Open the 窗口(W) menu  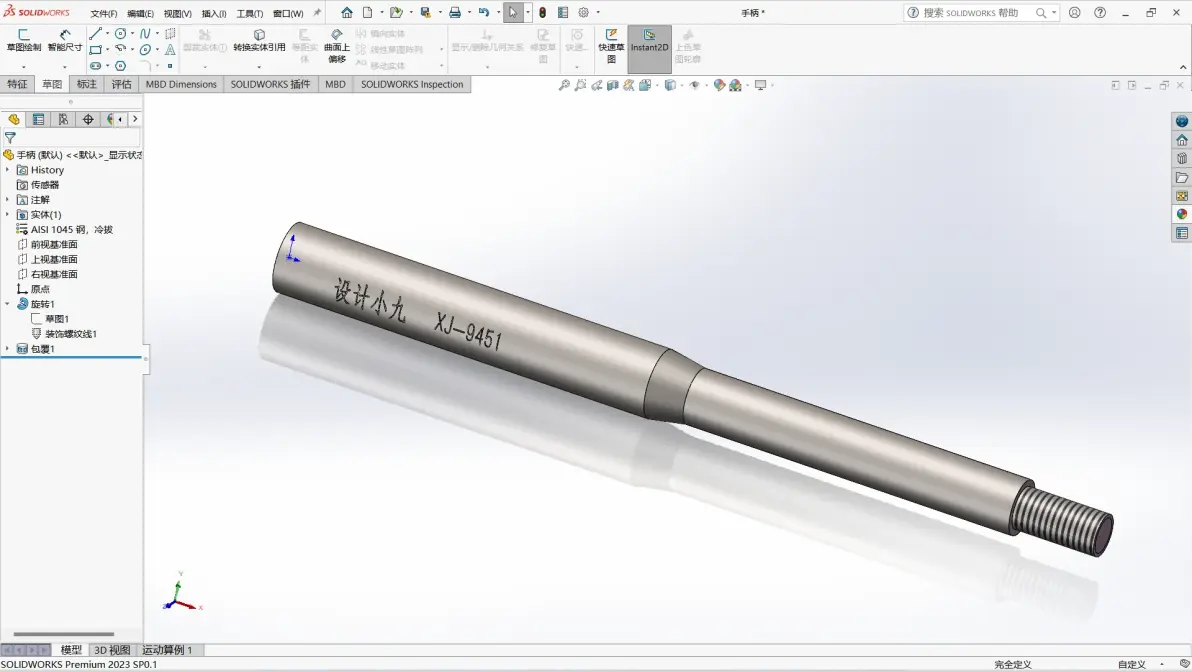coord(288,14)
